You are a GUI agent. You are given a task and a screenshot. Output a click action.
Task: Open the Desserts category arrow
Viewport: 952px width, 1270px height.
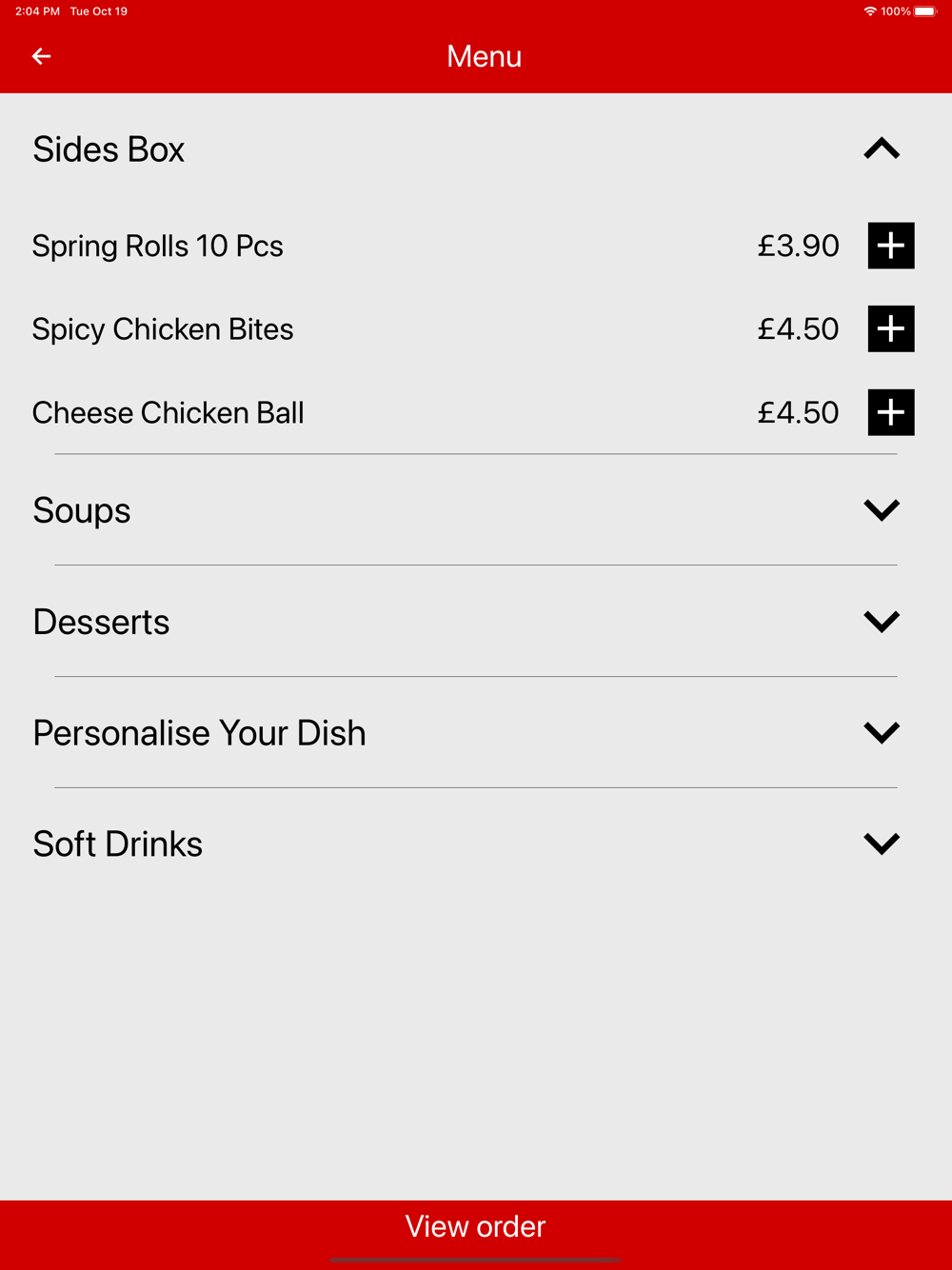(x=882, y=622)
